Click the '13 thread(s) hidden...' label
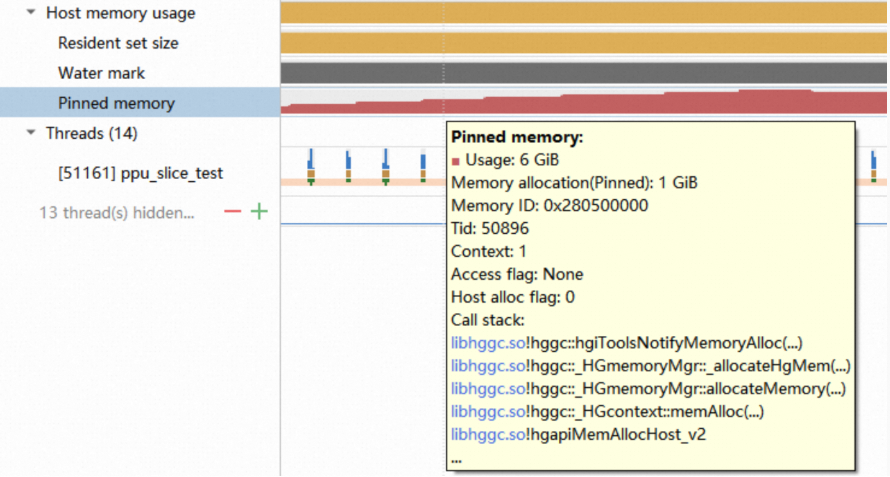The width and height of the screenshot is (890, 477). pyautogui.click(x=117, y=213)
